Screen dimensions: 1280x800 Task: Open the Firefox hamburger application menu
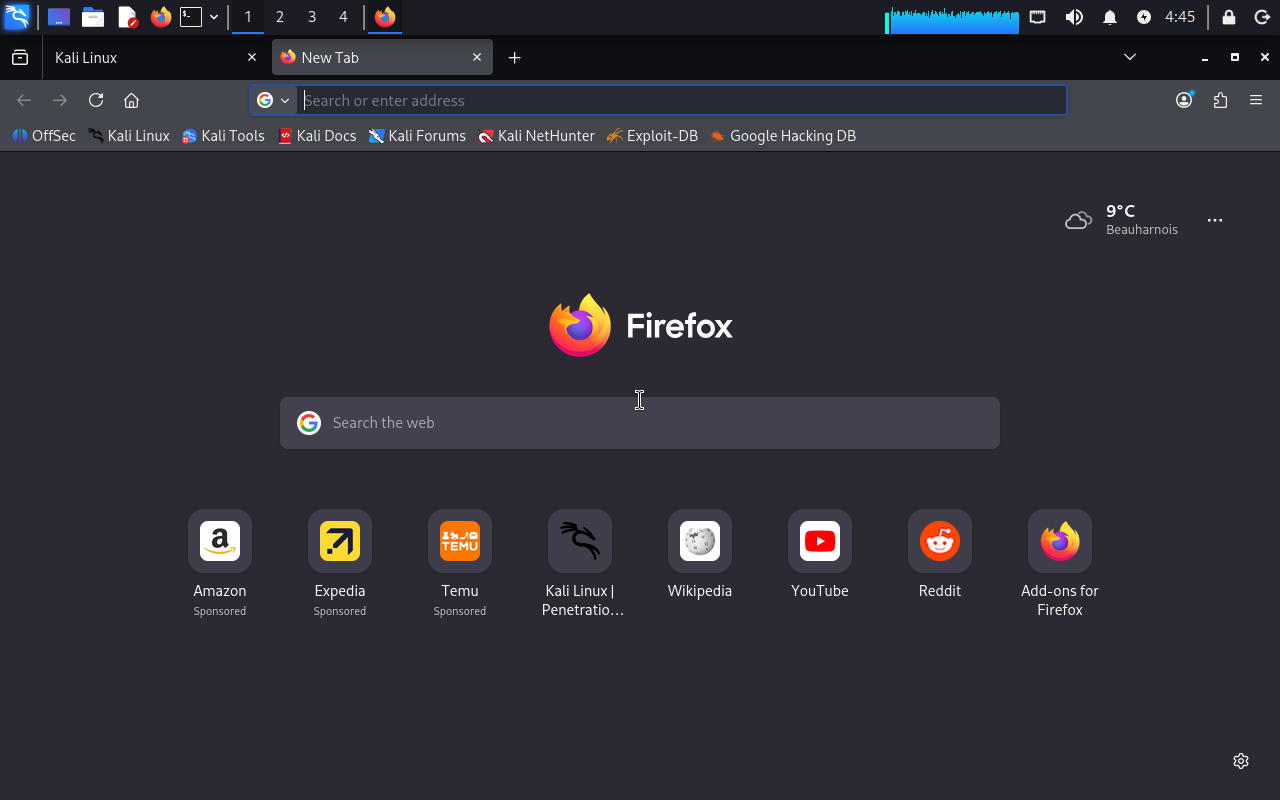click(x=1256, y=100)
